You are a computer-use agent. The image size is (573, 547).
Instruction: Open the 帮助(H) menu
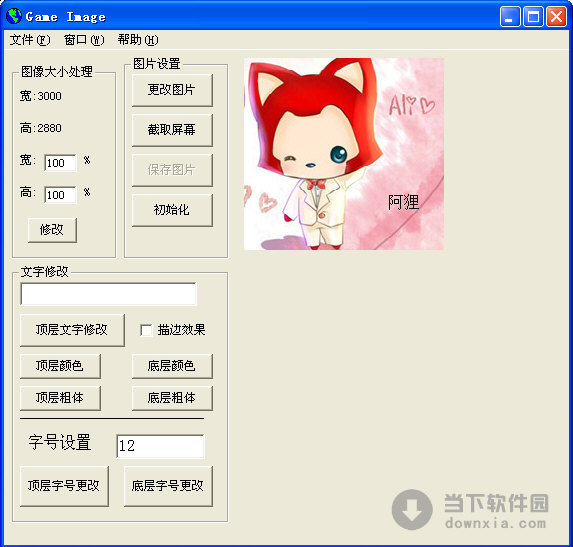coord(138,39)
